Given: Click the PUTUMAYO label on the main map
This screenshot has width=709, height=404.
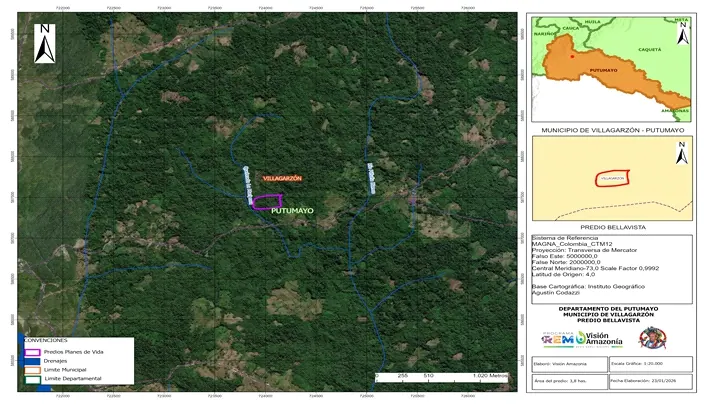Looking at the screenshot, I should pyautogui.click(x=293, y=211).
